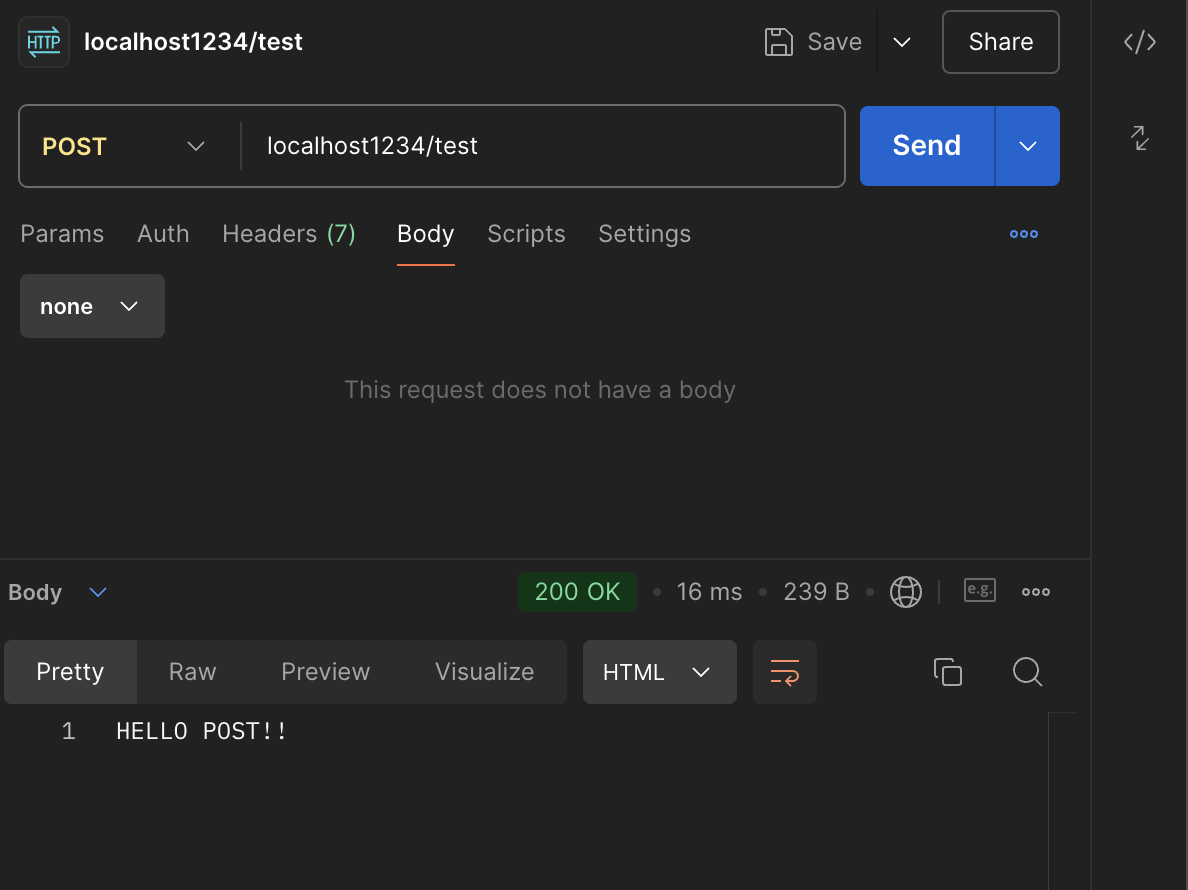Click the HTTP request type icon

coord(44,42)
